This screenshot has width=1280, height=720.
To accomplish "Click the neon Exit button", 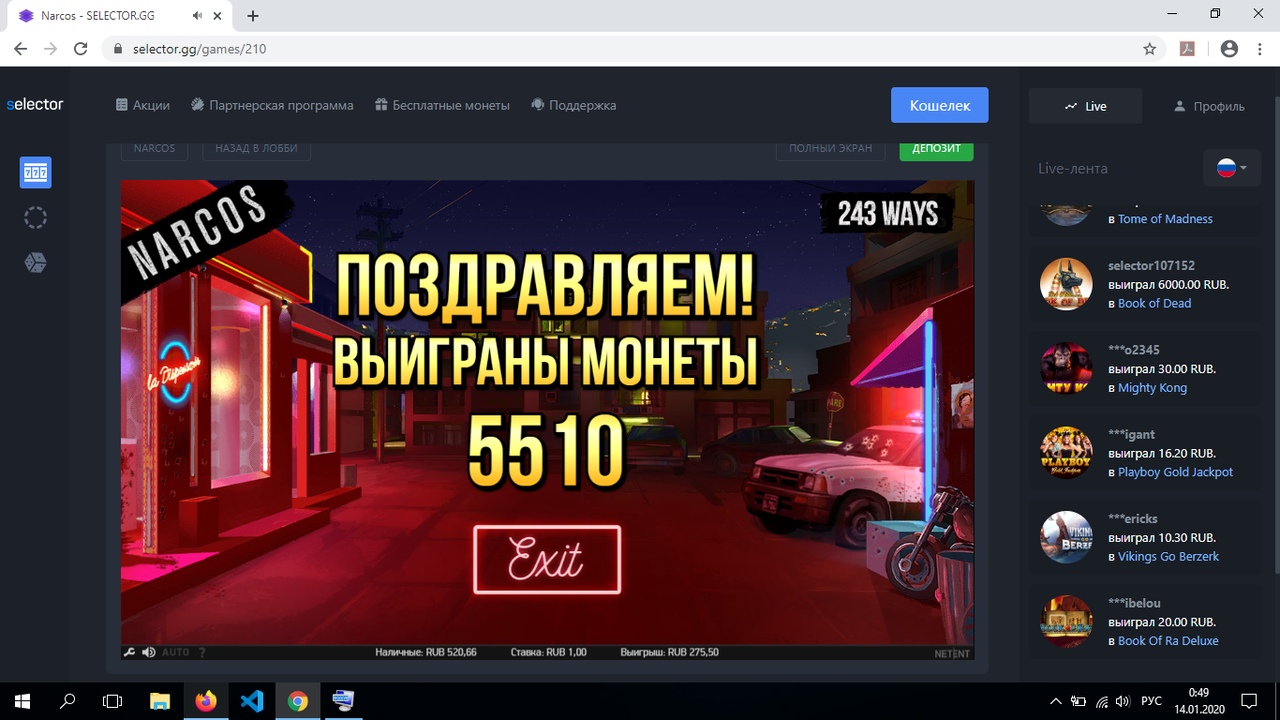I will [x=547, y=559].
